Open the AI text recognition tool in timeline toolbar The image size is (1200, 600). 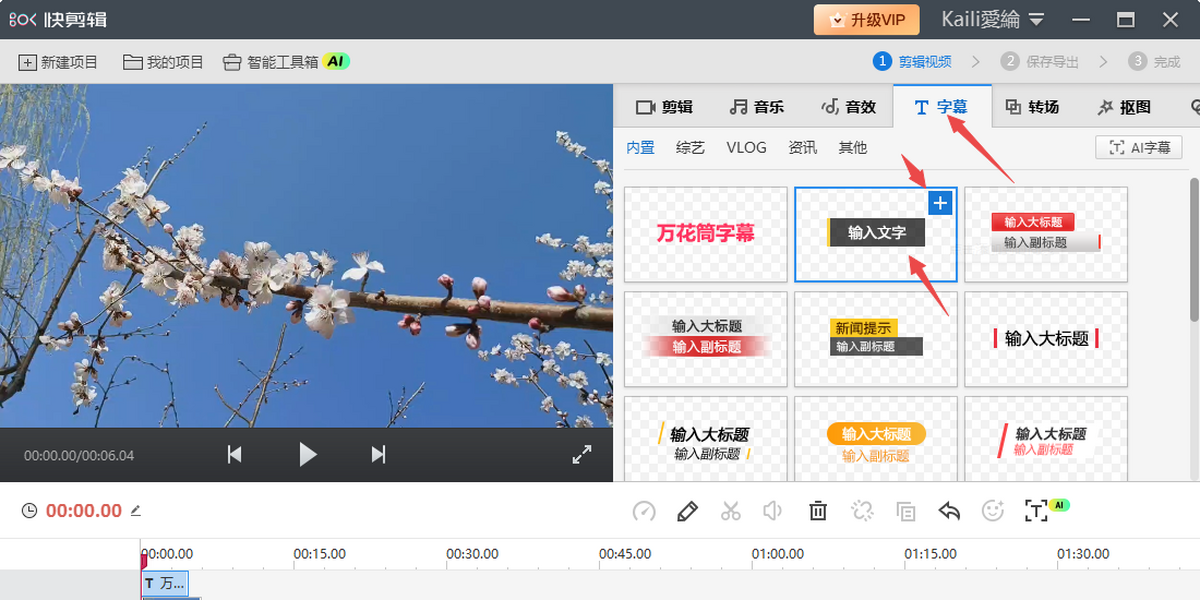tap(1047, 510)
